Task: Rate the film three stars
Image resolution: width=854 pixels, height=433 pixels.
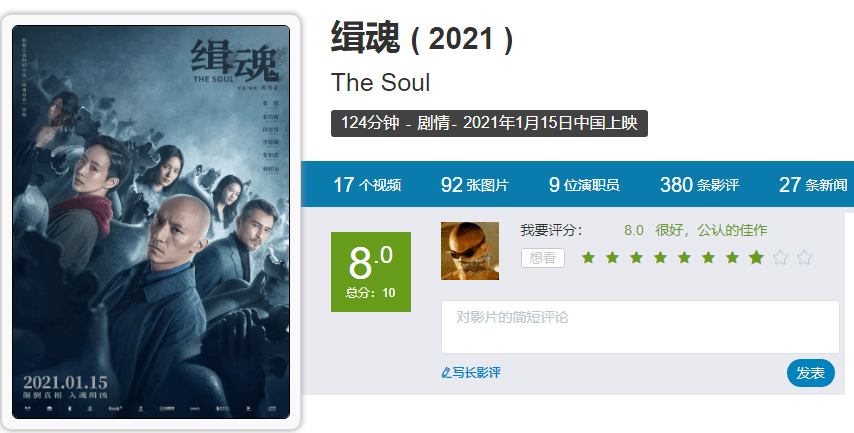Action: point(636,257)
